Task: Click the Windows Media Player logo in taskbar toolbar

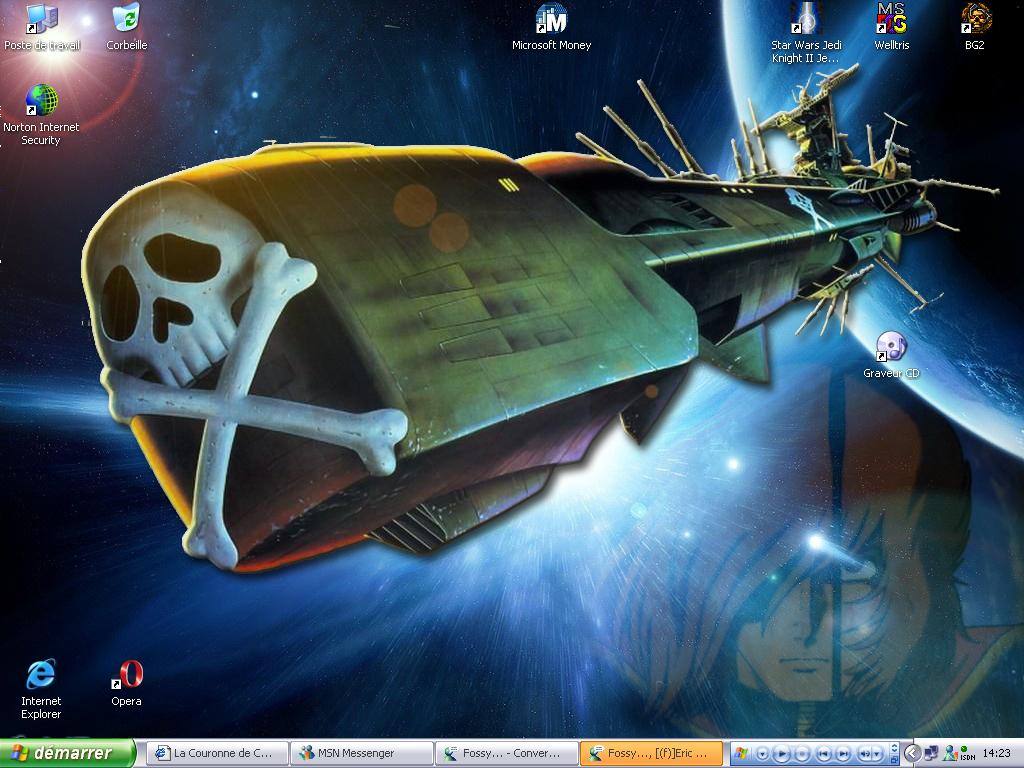Action: click(740, 754)
